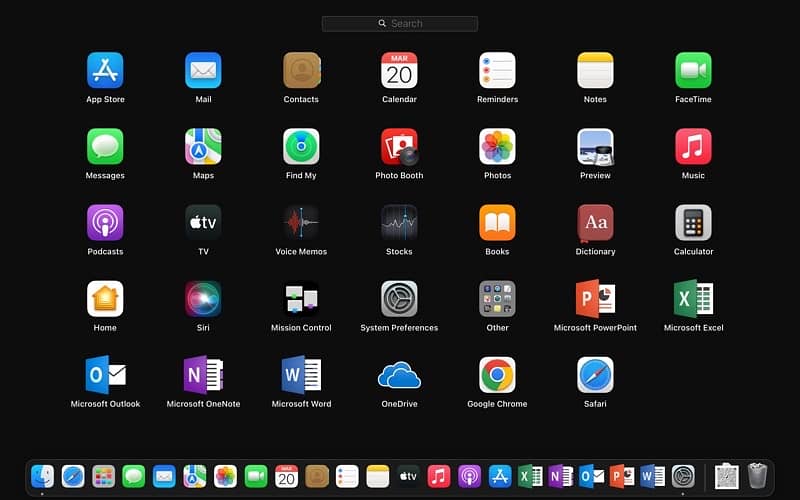
Task: Open the Find My app
Action: coord(301,147)
